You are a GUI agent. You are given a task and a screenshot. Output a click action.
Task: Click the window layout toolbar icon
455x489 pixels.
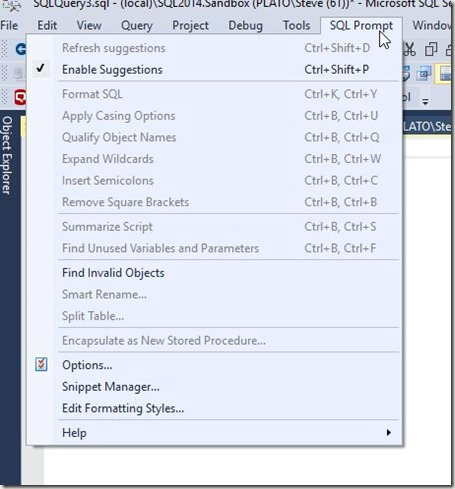point(424,74)
